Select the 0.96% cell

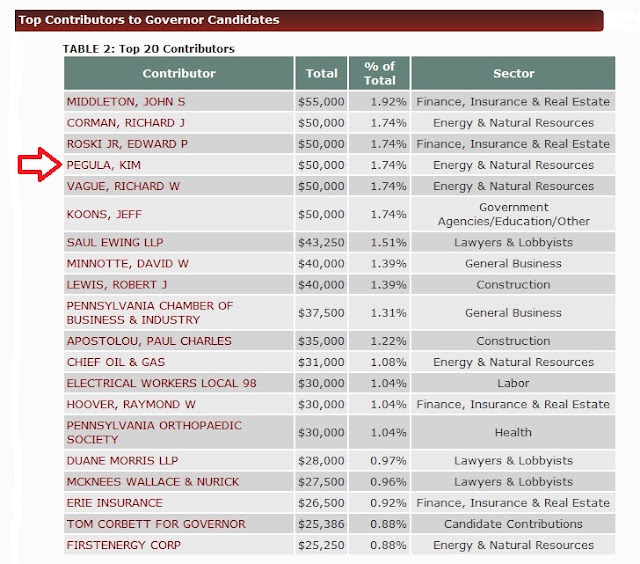click(x=379, y=482)
